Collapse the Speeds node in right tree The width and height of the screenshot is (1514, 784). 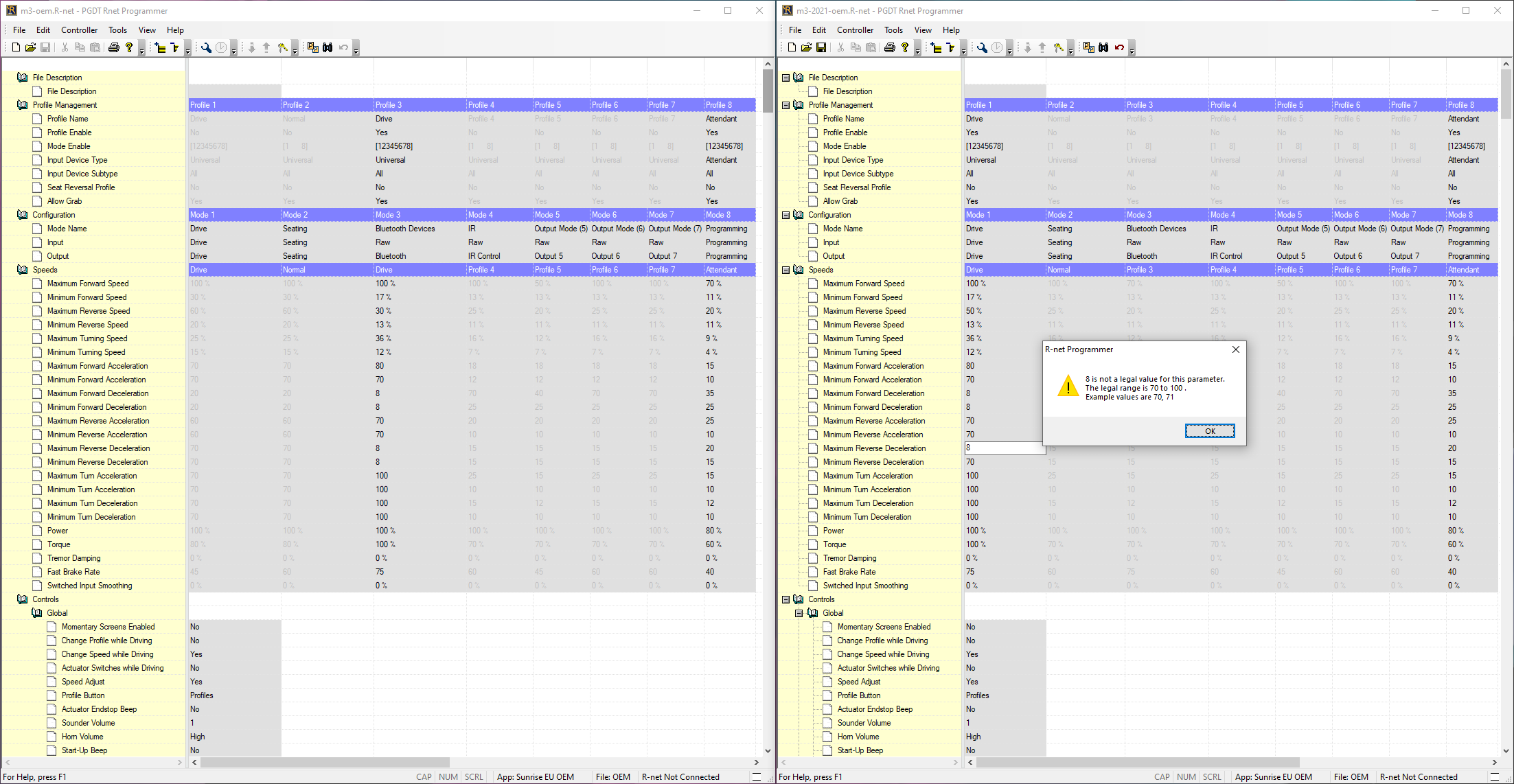click(785, 270)
